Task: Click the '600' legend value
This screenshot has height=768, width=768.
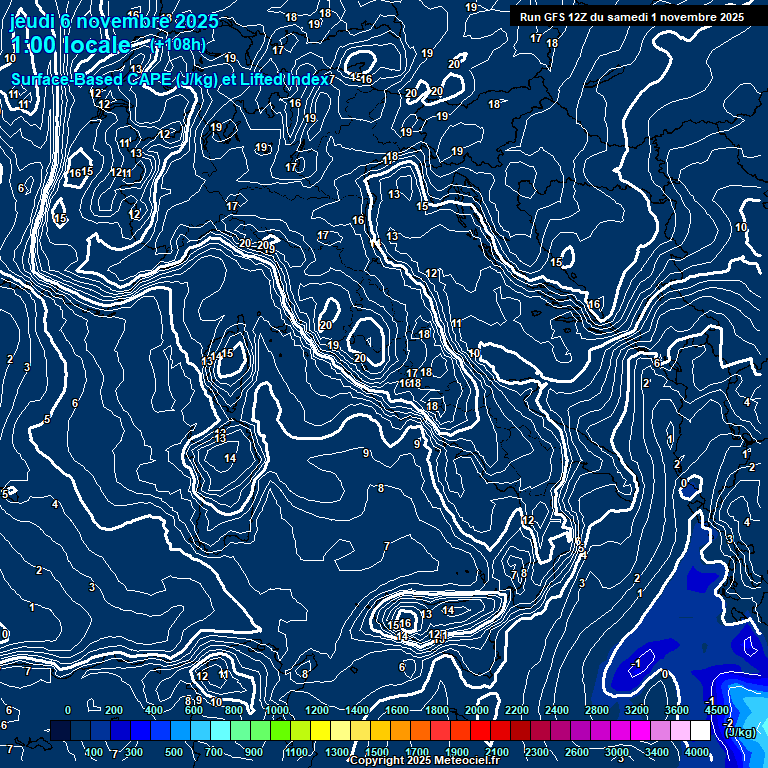Action: click(194, 710)
